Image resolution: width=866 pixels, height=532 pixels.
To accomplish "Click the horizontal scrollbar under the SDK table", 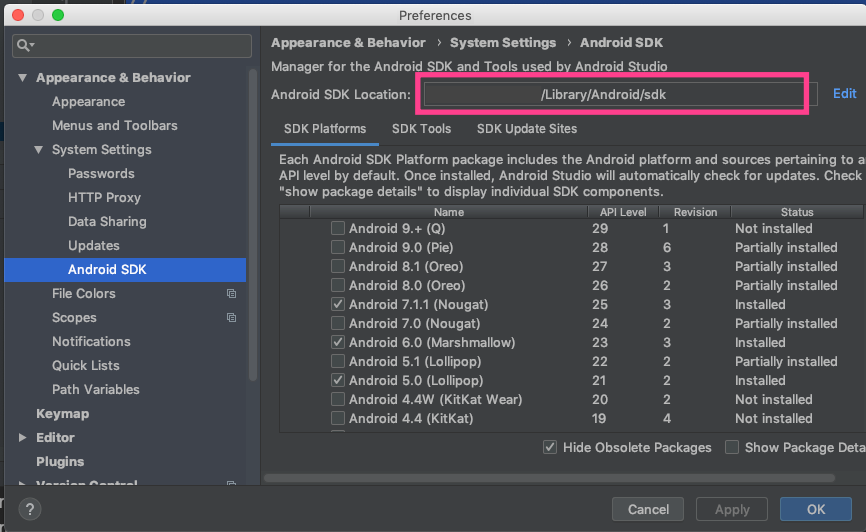I will (x=550, y=478).
